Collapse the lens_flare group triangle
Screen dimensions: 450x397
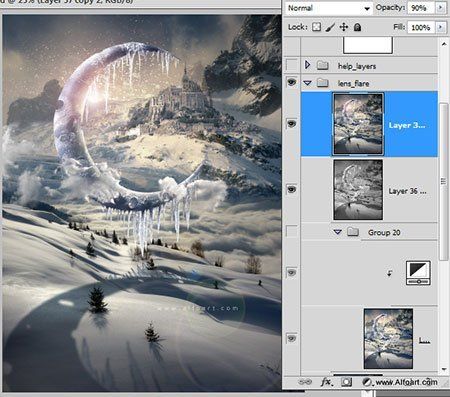pos(307,83)
